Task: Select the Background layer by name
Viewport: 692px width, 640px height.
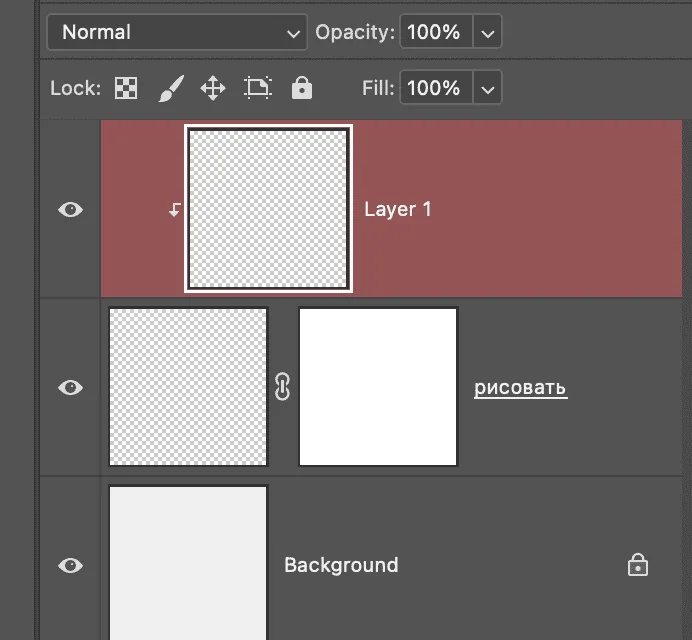Action: click(x=341, y=565)
